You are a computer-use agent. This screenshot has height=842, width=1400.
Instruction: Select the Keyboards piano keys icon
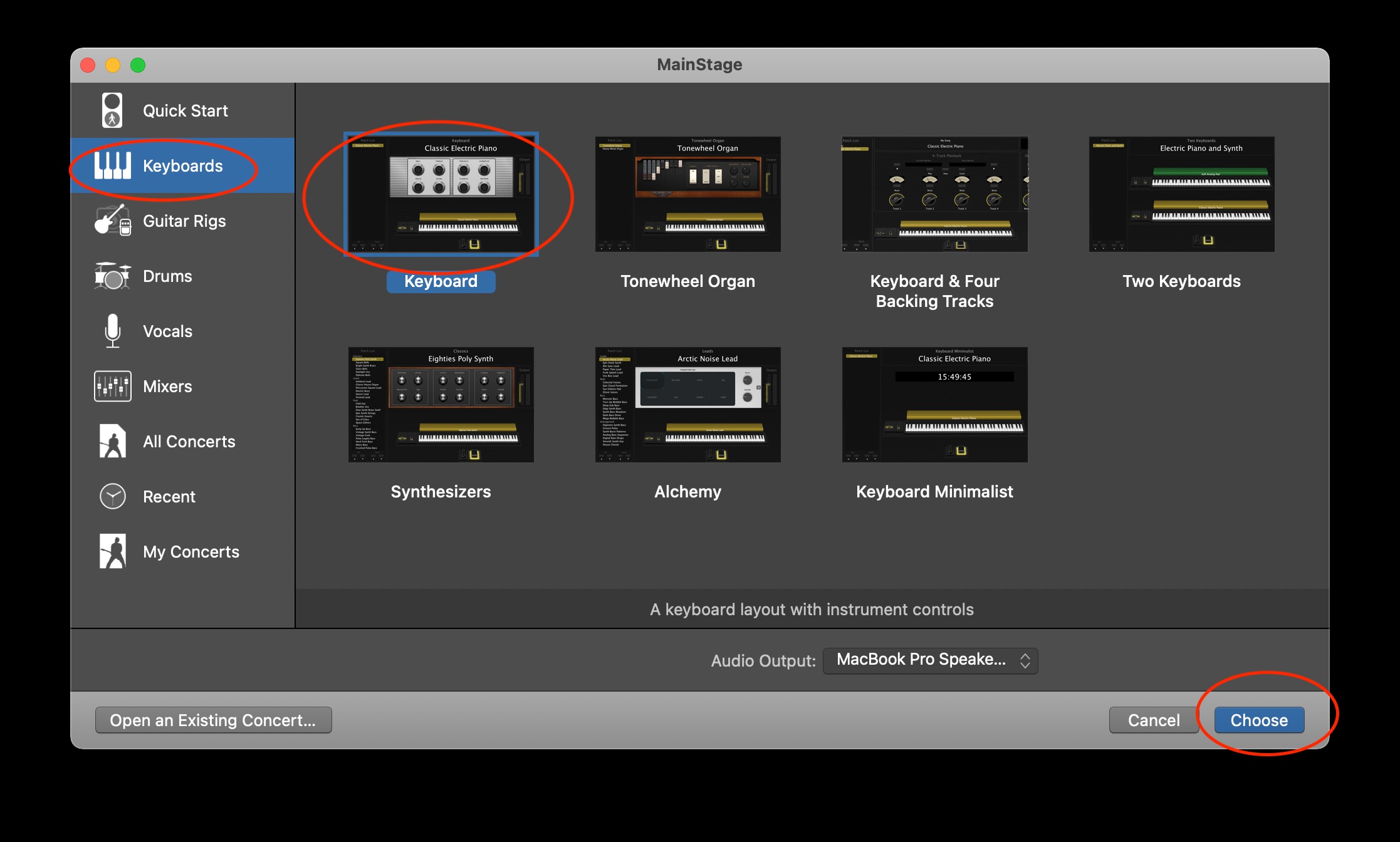(113, 165)
